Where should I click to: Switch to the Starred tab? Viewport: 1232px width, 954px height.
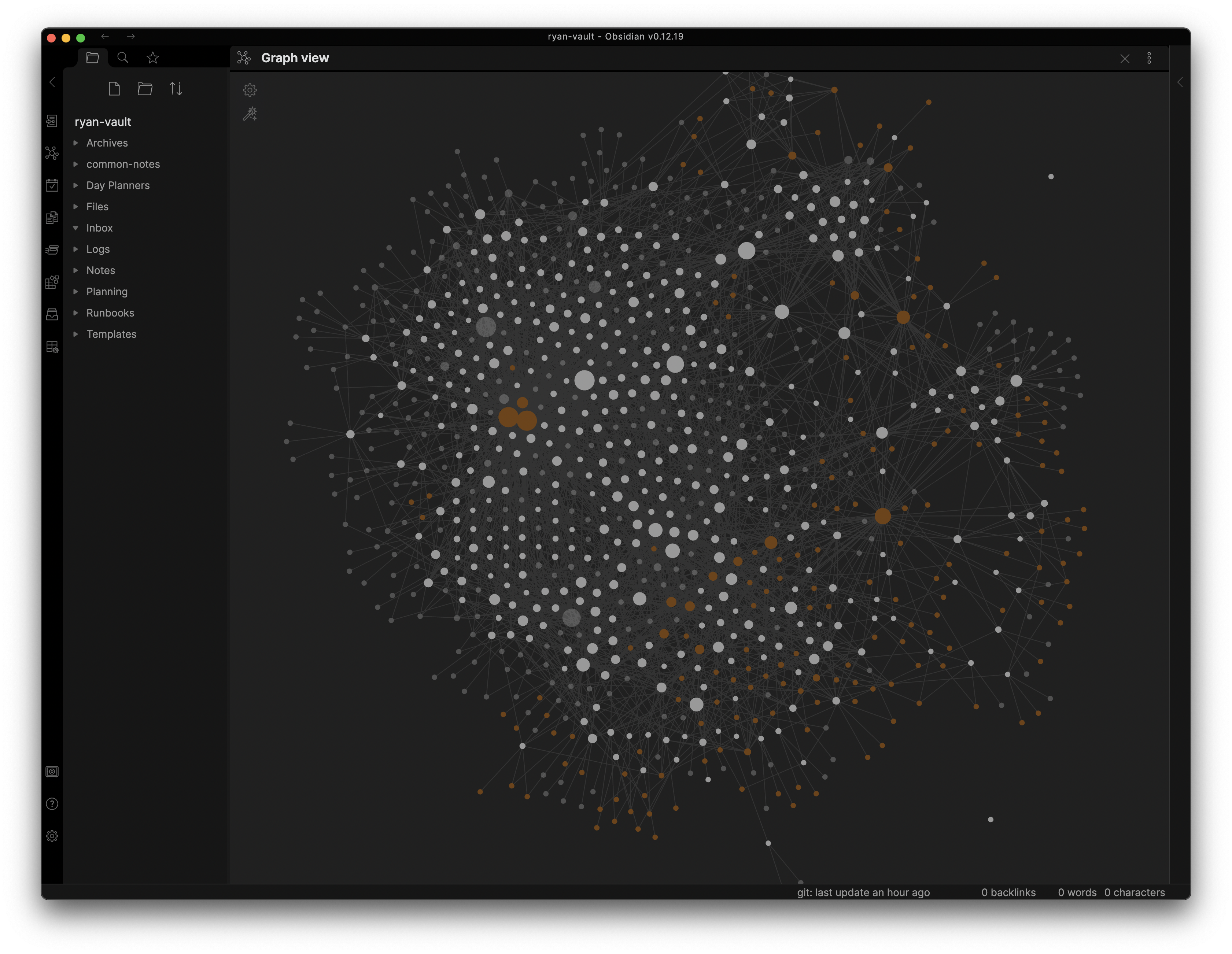point(153,58)
